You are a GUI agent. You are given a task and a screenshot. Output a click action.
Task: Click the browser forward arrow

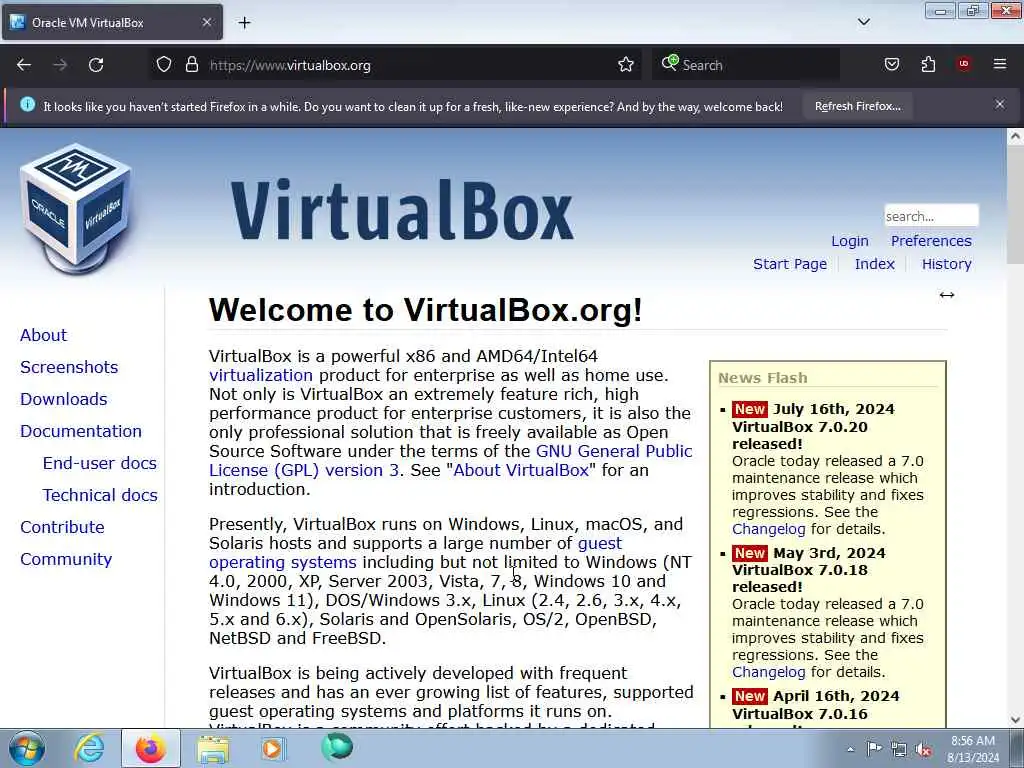60,65
